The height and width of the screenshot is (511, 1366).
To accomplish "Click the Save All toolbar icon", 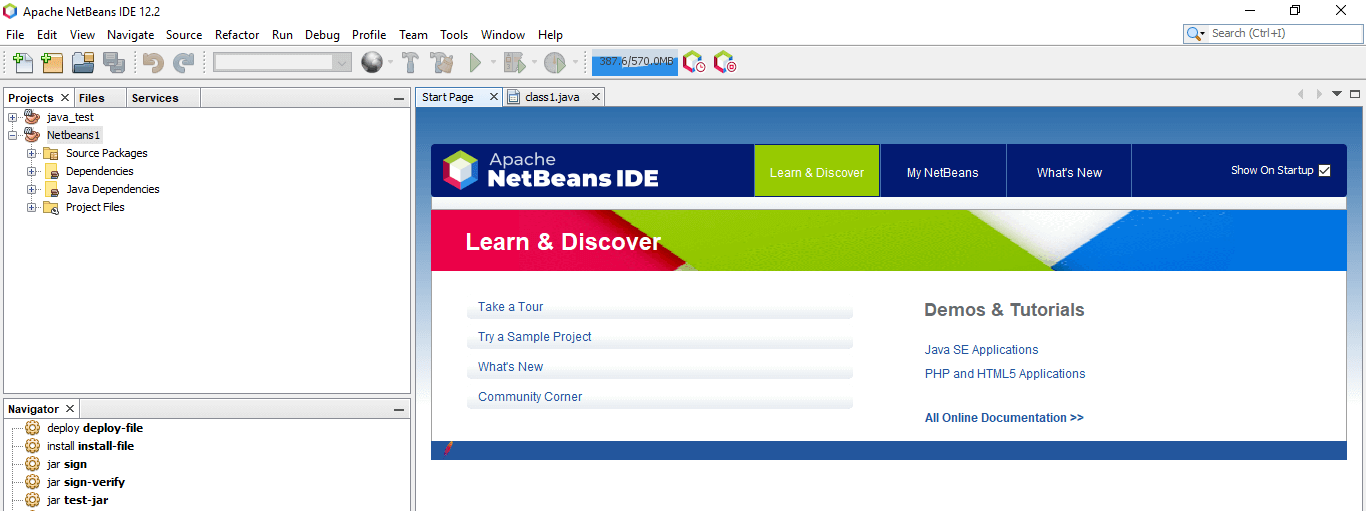I will tap(114, 63).
